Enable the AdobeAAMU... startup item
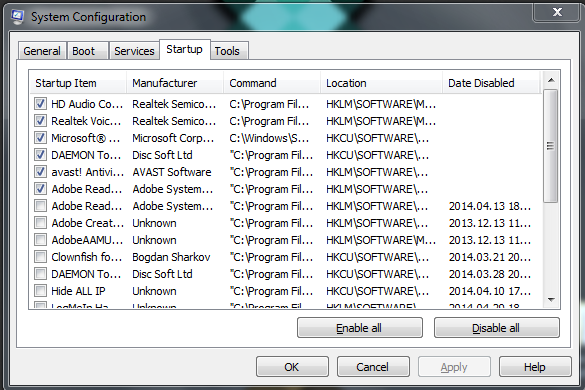The image size is (585, 390). pos(40,240)
